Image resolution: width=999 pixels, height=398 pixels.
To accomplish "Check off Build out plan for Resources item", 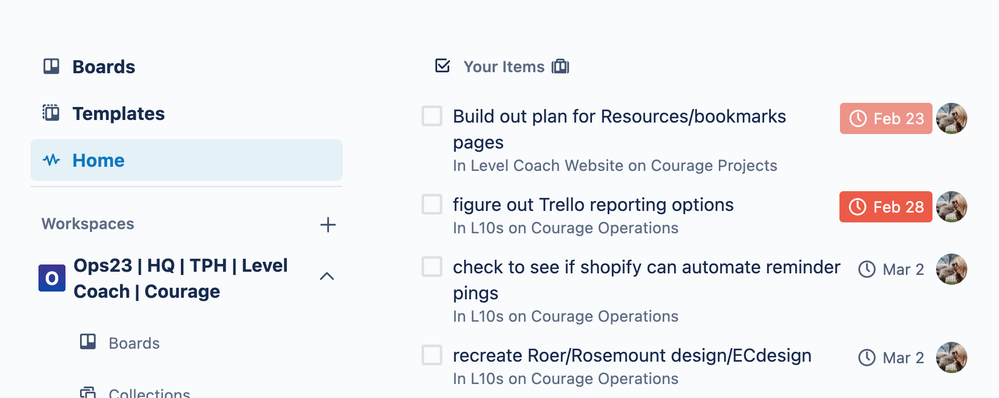I will 432,116.
